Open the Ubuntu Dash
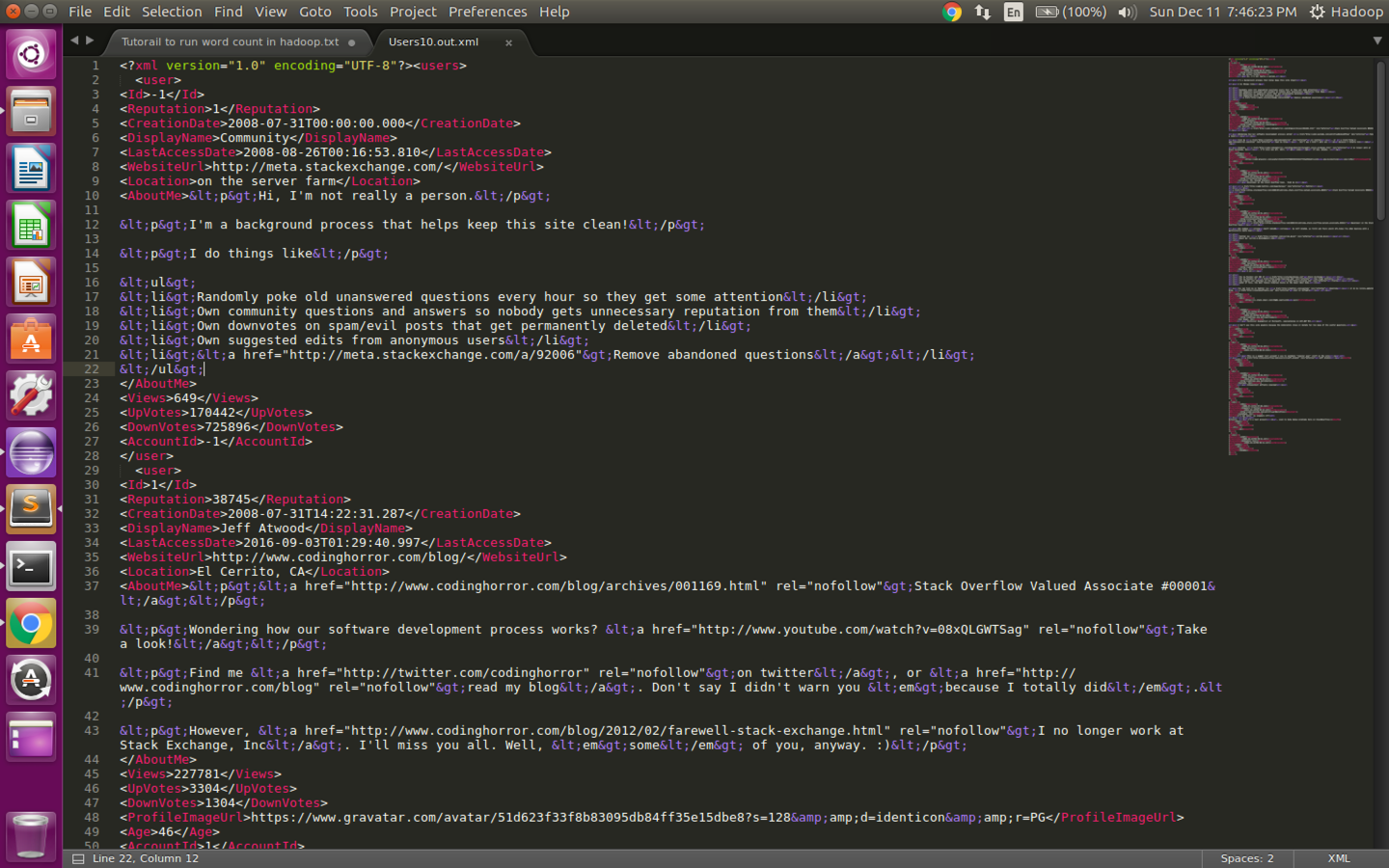This screenshot has height=868, width=1389. (32, 53)
